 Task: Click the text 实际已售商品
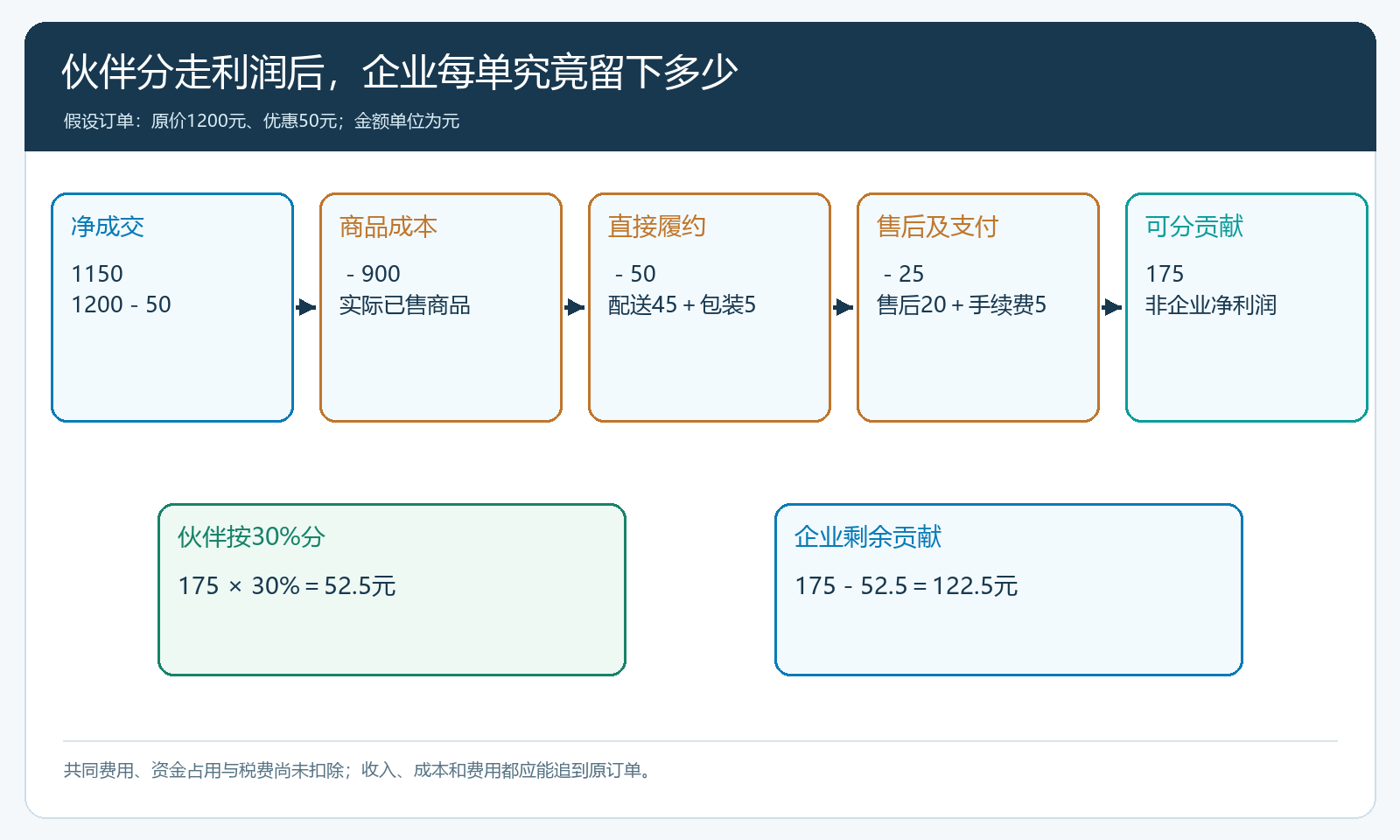coord(405,304)
